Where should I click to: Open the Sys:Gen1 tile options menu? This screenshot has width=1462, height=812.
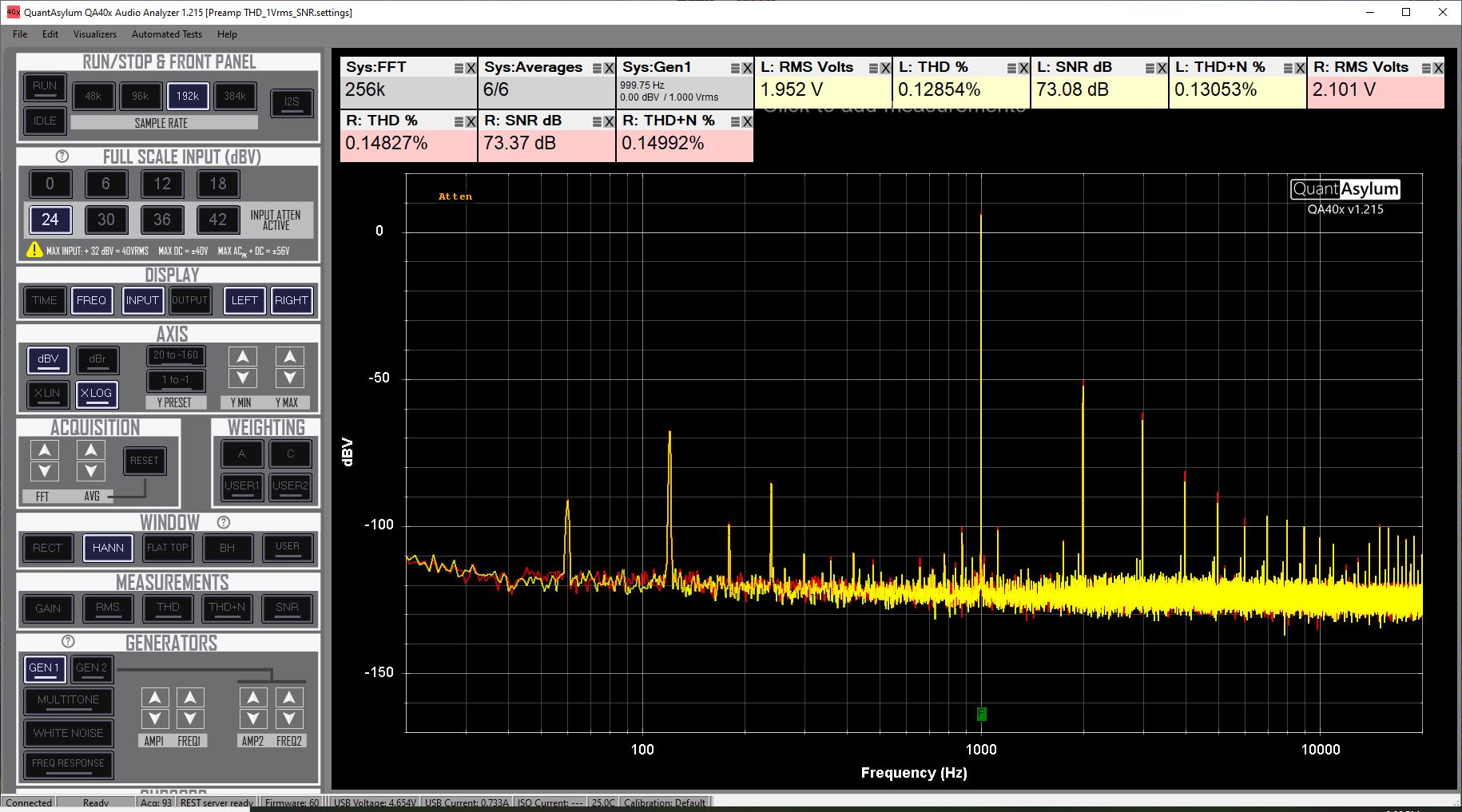(x=735, y=69)
